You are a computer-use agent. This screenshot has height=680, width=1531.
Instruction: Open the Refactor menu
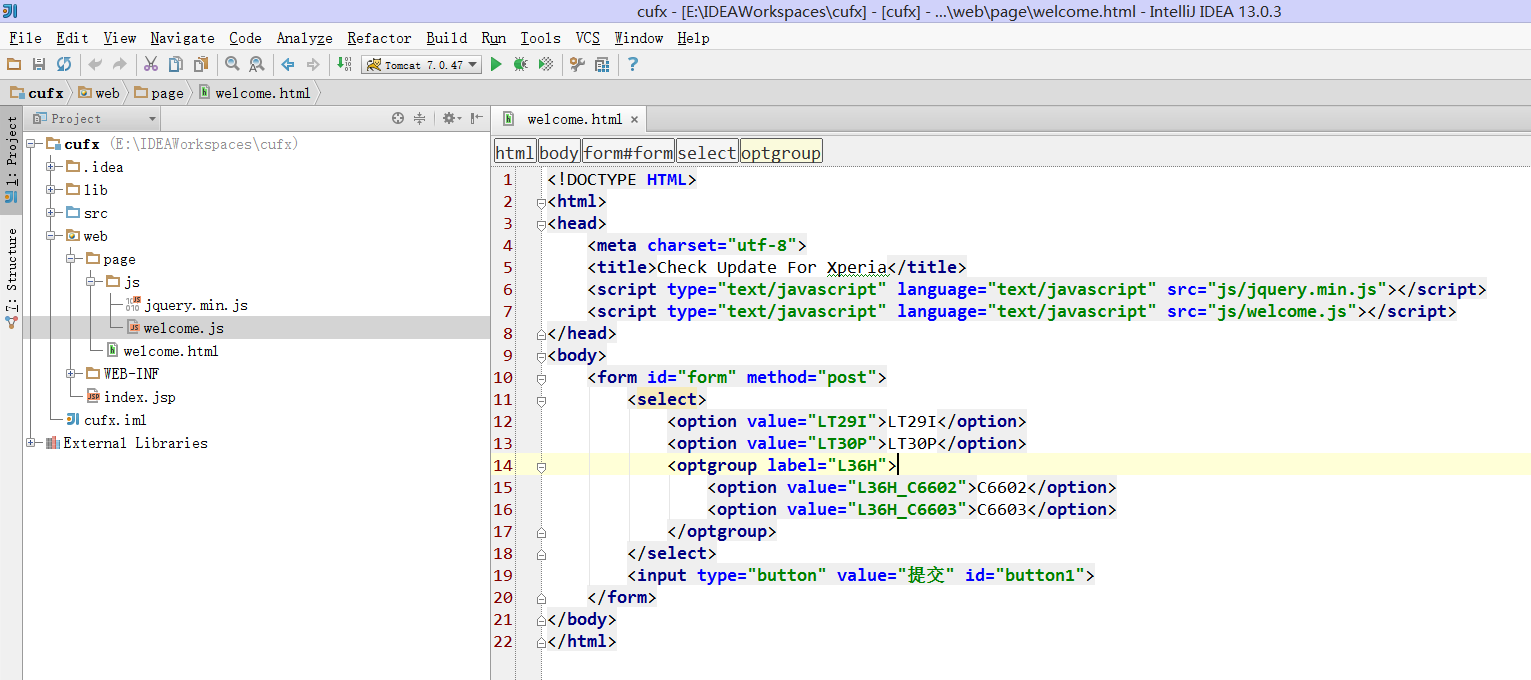pos(379,38)
